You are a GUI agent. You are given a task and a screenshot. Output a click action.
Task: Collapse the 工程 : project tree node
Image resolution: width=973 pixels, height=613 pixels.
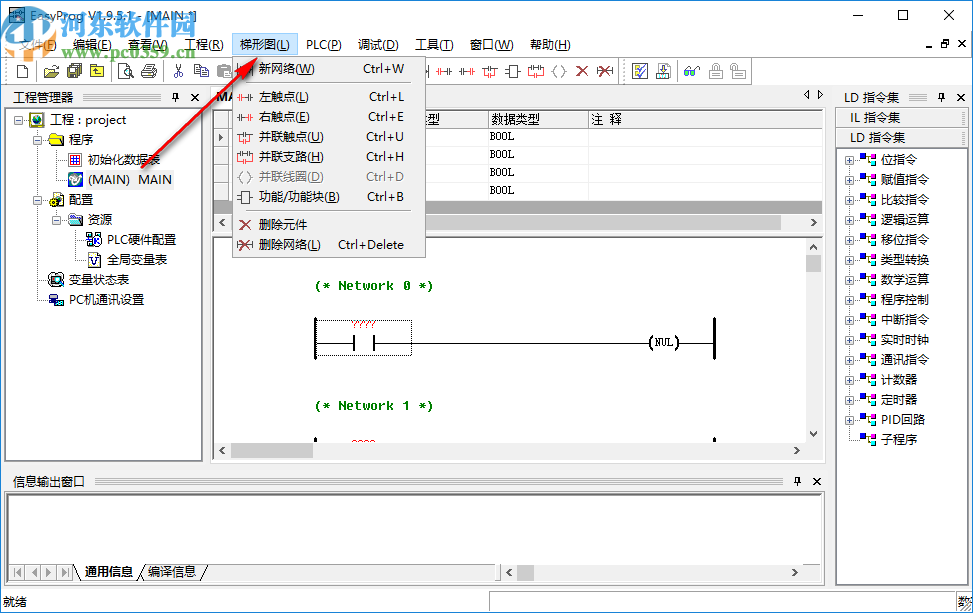18,120
